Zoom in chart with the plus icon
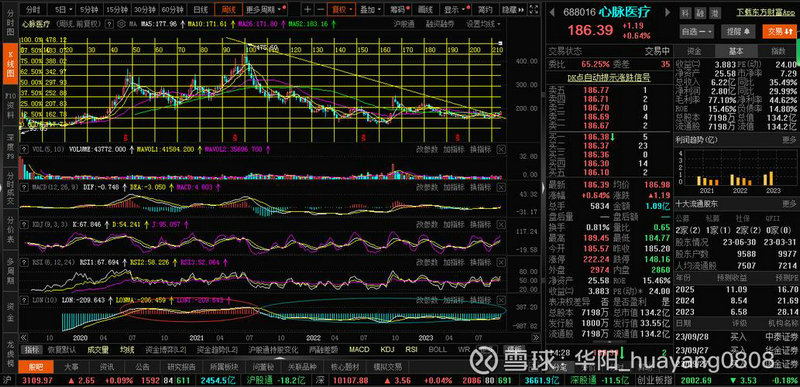 tap(307, 10)
